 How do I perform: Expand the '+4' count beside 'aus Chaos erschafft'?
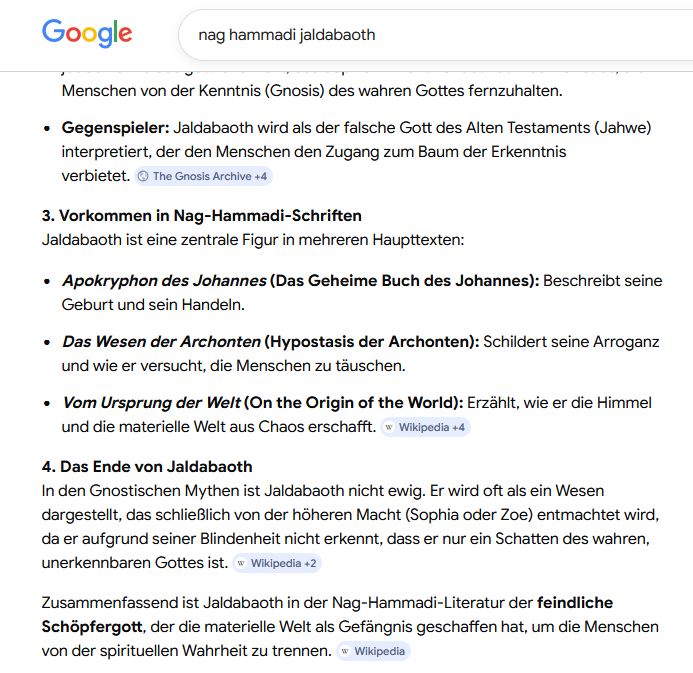[x=458, y=427]
